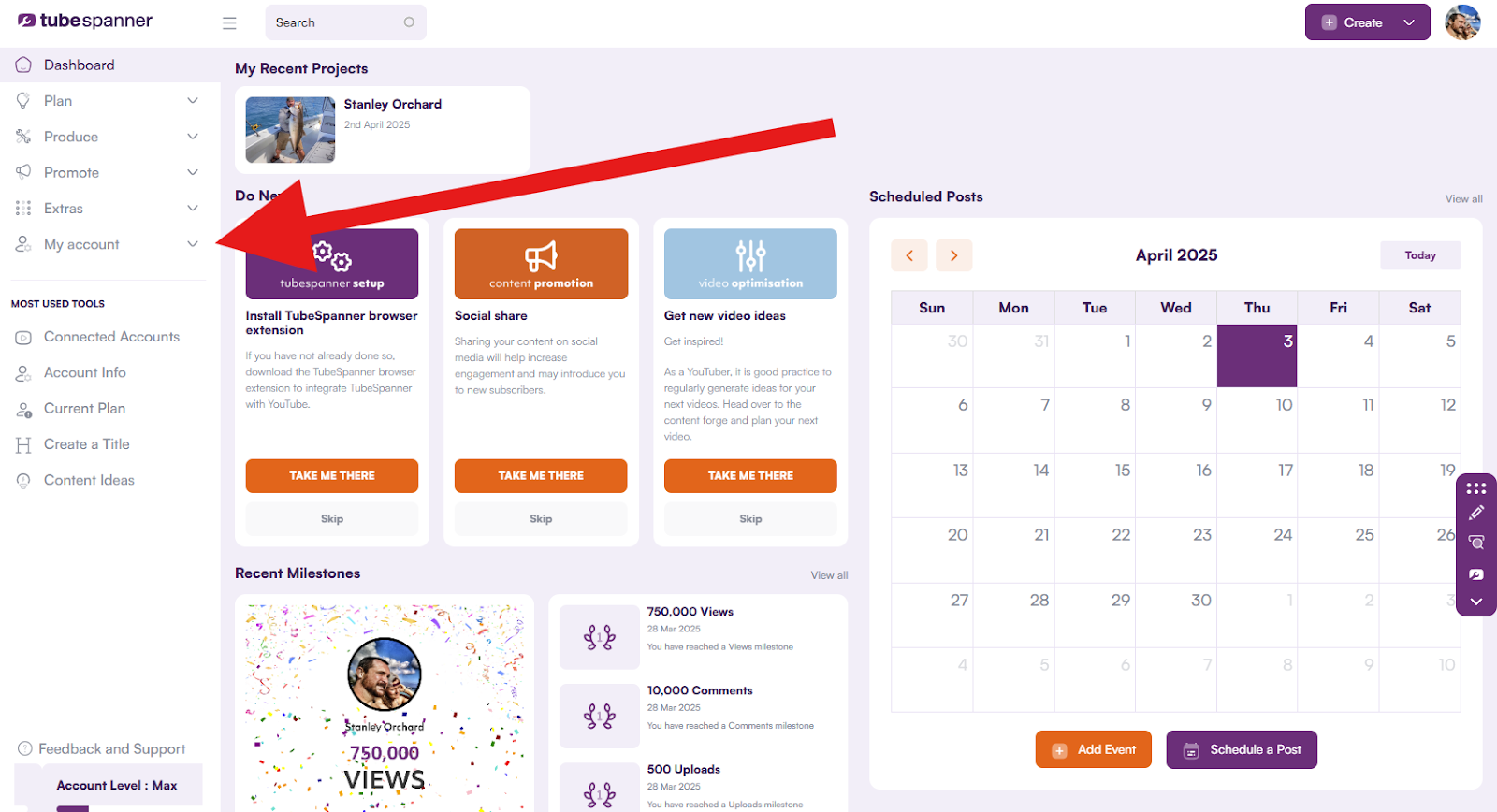Click the content promotion card banner
Screen dimensions: 1497x812
(541, 264)
